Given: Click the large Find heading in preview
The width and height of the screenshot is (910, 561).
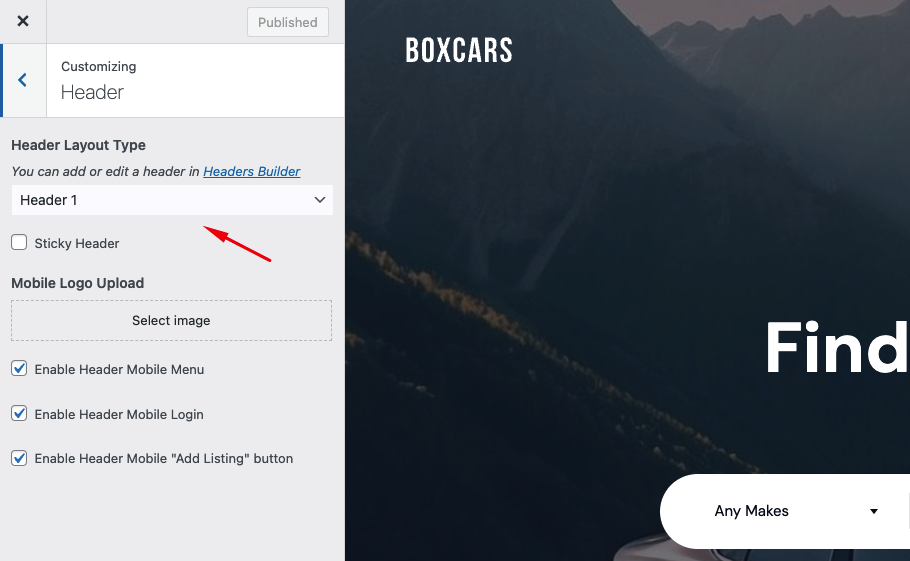Looking at the screenshot, I should pos(836,348).
